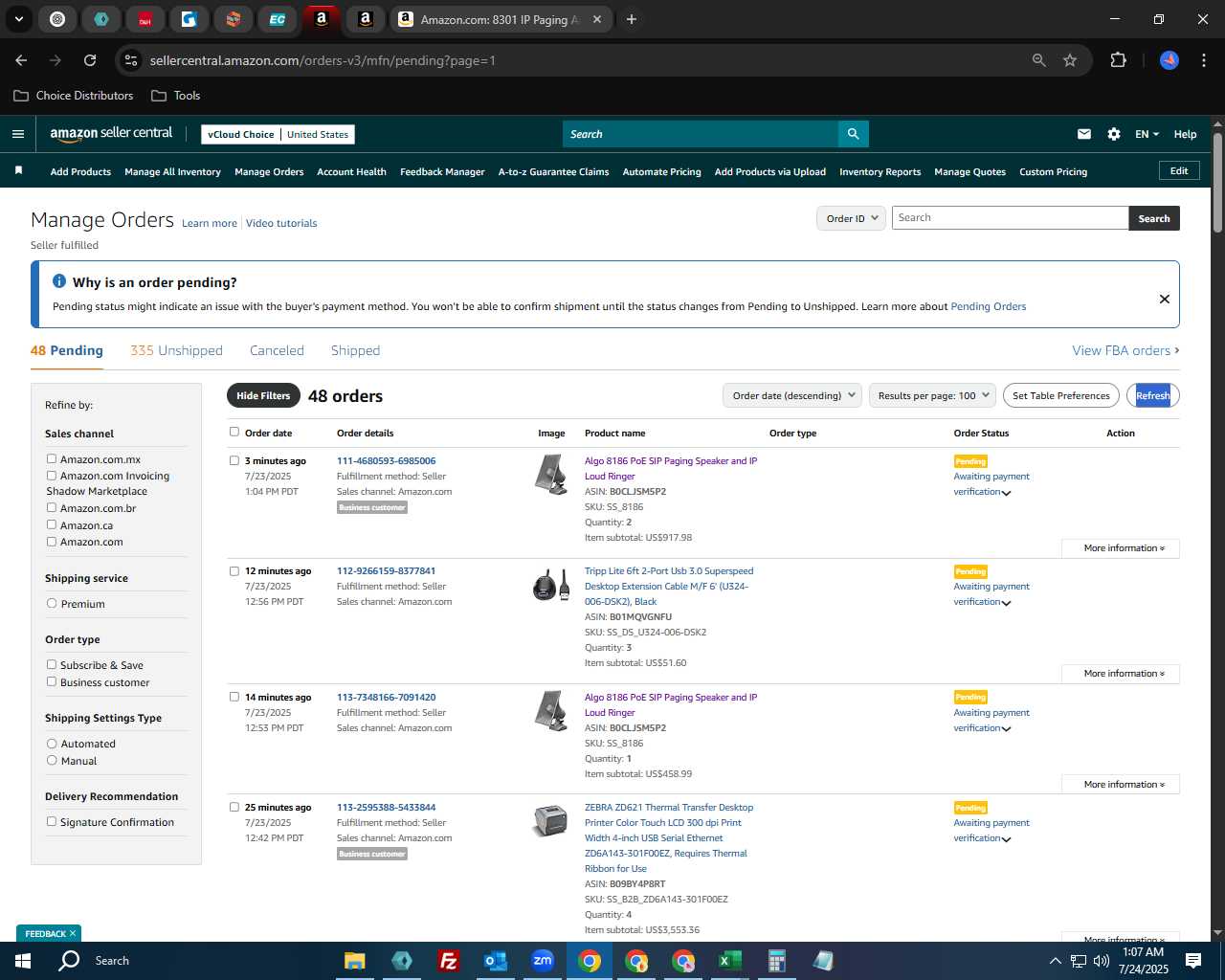Check Amazon.com Invoicing Shadow Marketplace filter

pyautogui.click(x=52, y=476)
